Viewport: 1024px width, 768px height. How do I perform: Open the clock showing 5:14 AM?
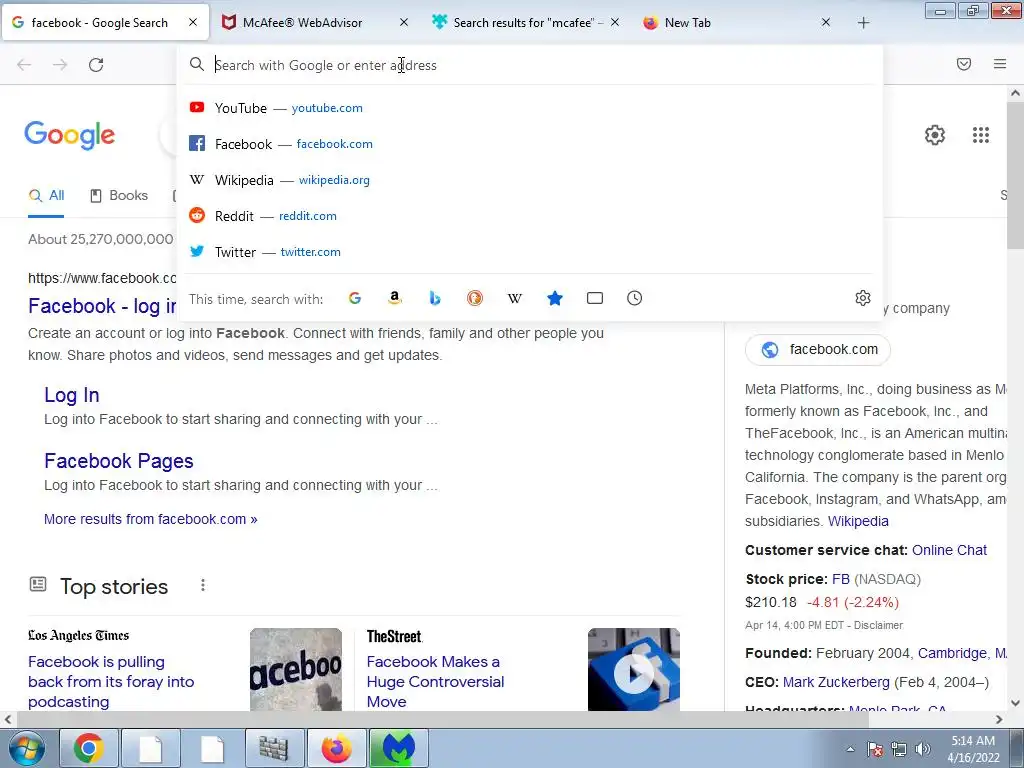pyautogui.click(x=973, y=749)
